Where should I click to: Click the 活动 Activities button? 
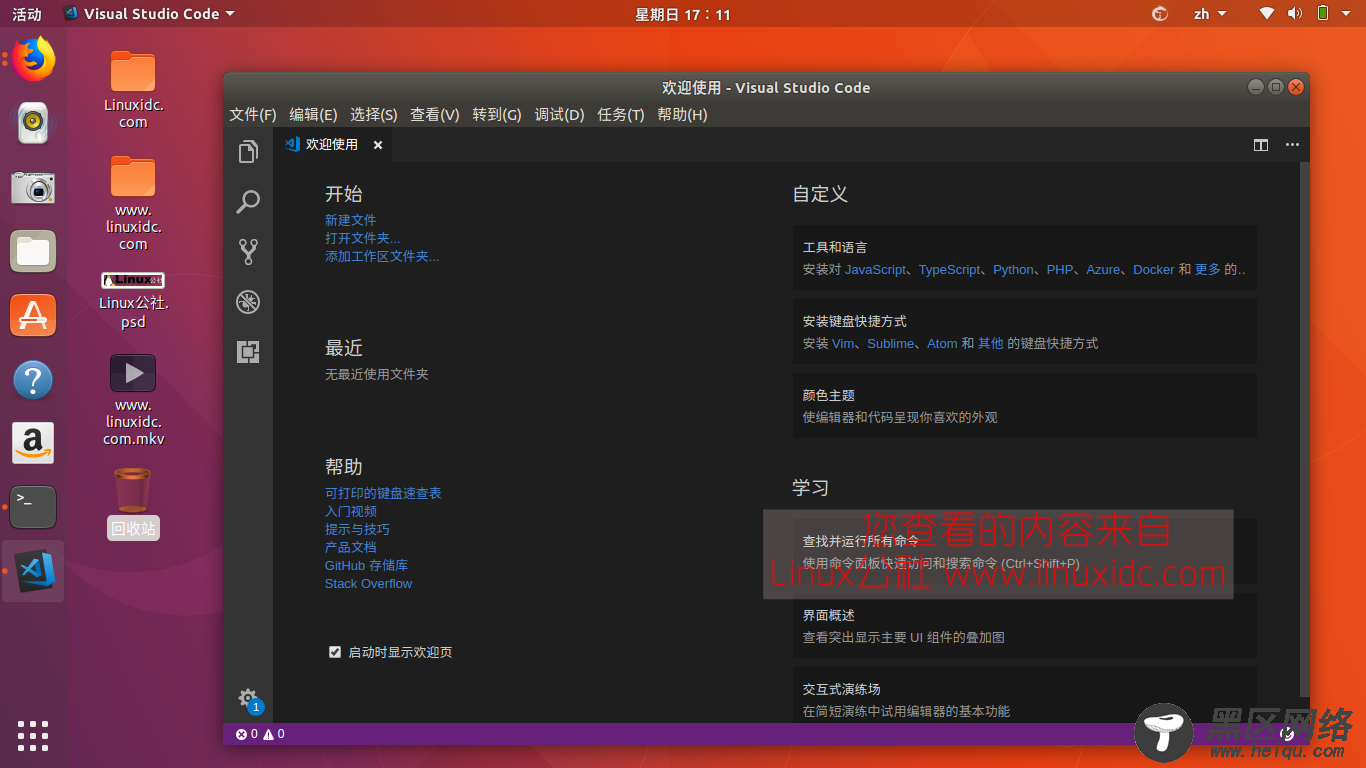point(27,14)
